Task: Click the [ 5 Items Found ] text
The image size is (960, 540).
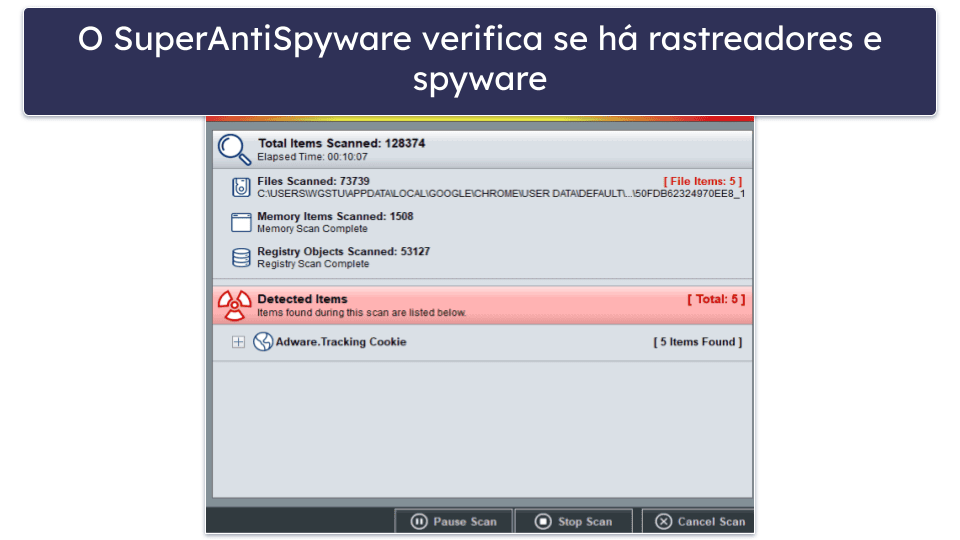Action: [x=697, y=342]
